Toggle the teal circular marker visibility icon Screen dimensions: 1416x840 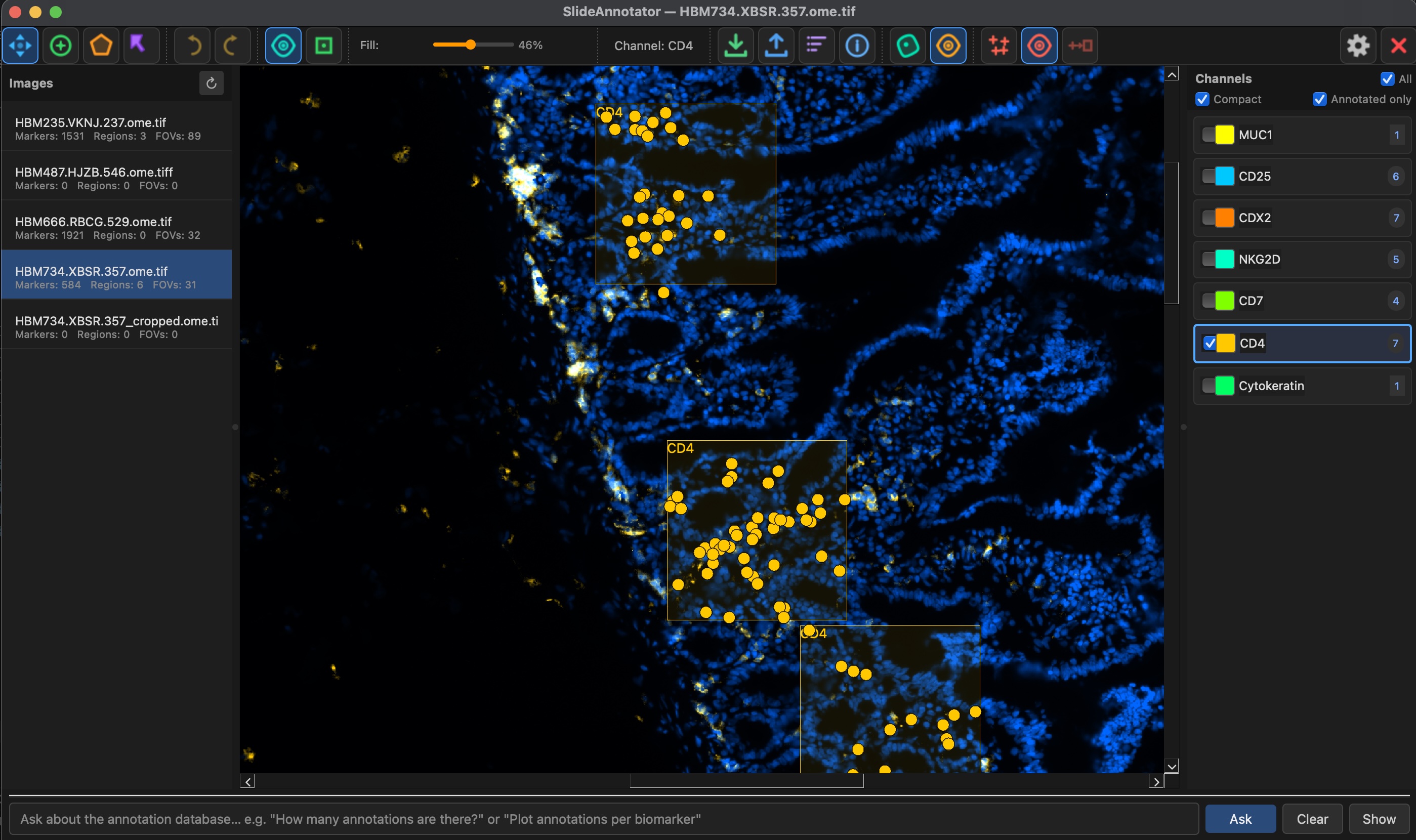click(283, 45)
